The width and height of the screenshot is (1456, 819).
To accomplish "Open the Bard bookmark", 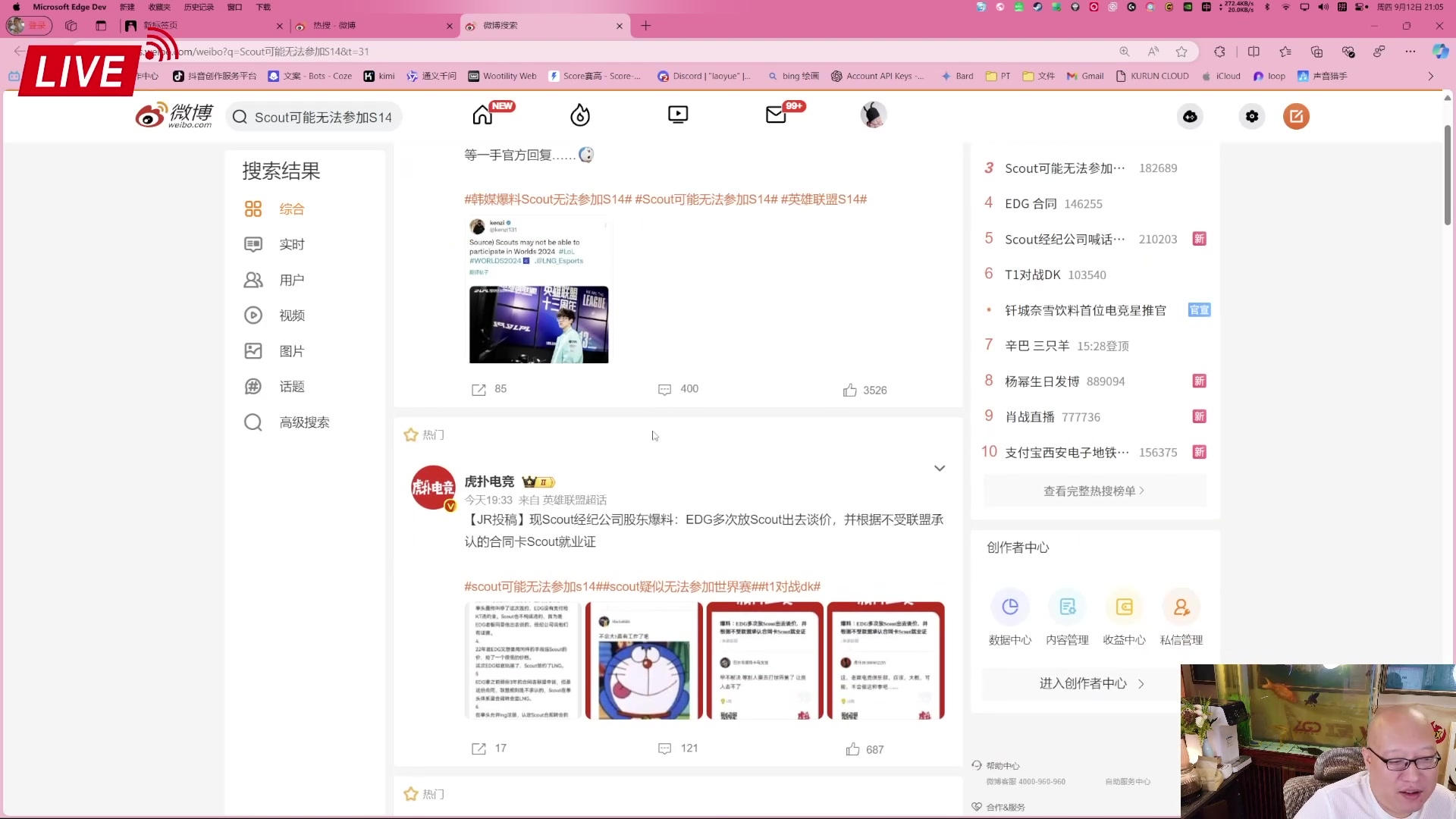I will [958, 76].
